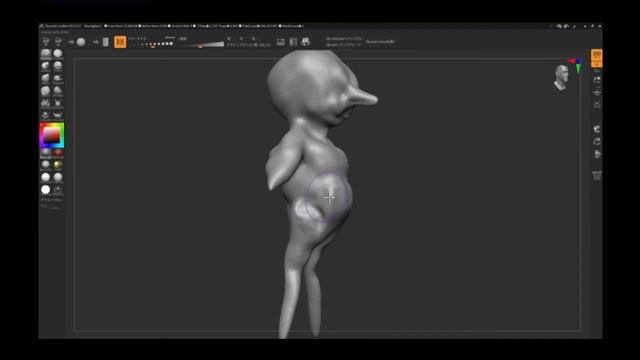The height and width of the screenshot is (360, 640).
Task: Select the hPolish brush in fourth row
Action: pos(58,91)
